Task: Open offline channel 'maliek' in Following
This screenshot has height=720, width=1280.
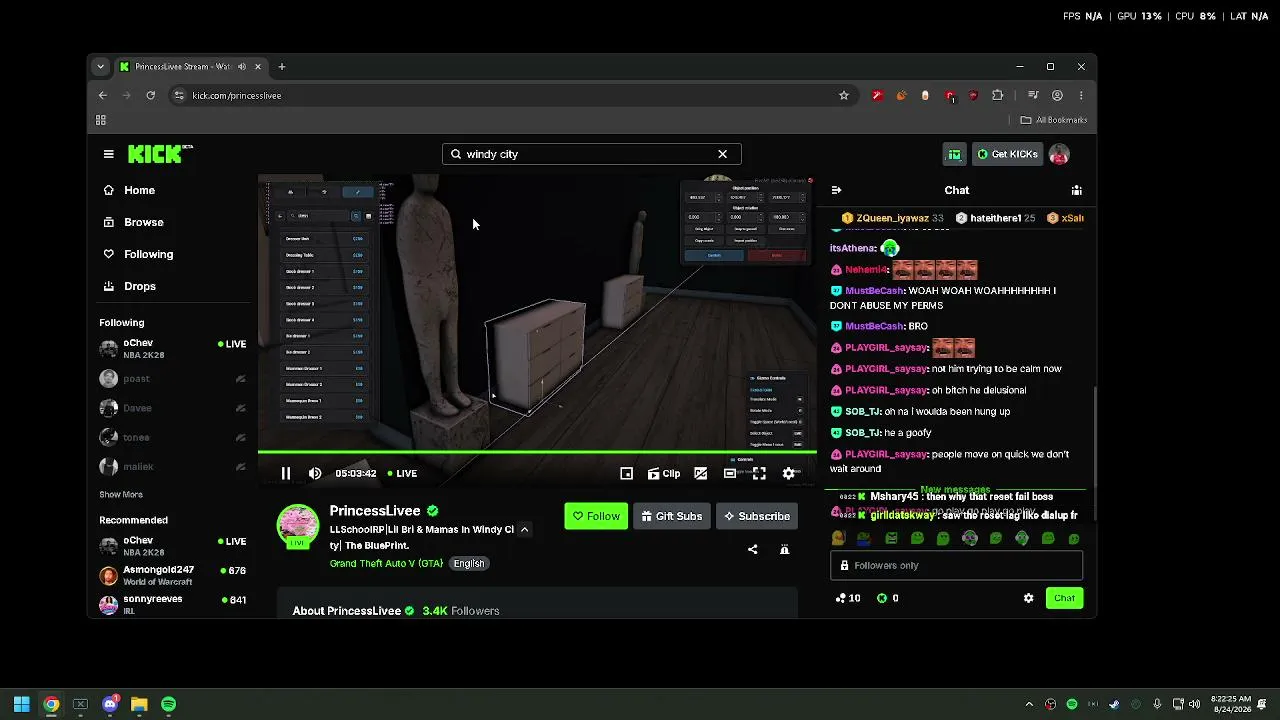Action: (173, 466)
